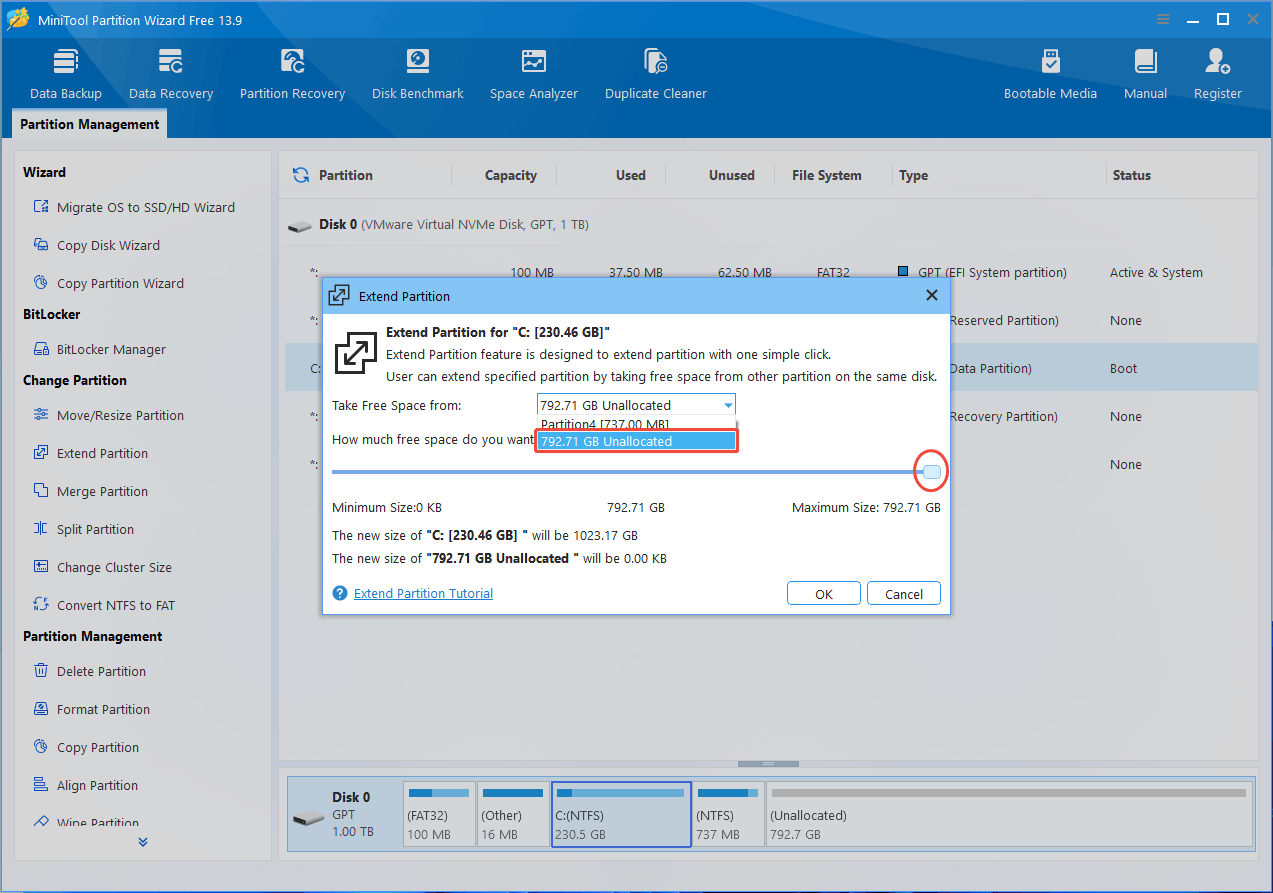Sort by Status column header
1273x893 pixels.
coord(1131,175)
